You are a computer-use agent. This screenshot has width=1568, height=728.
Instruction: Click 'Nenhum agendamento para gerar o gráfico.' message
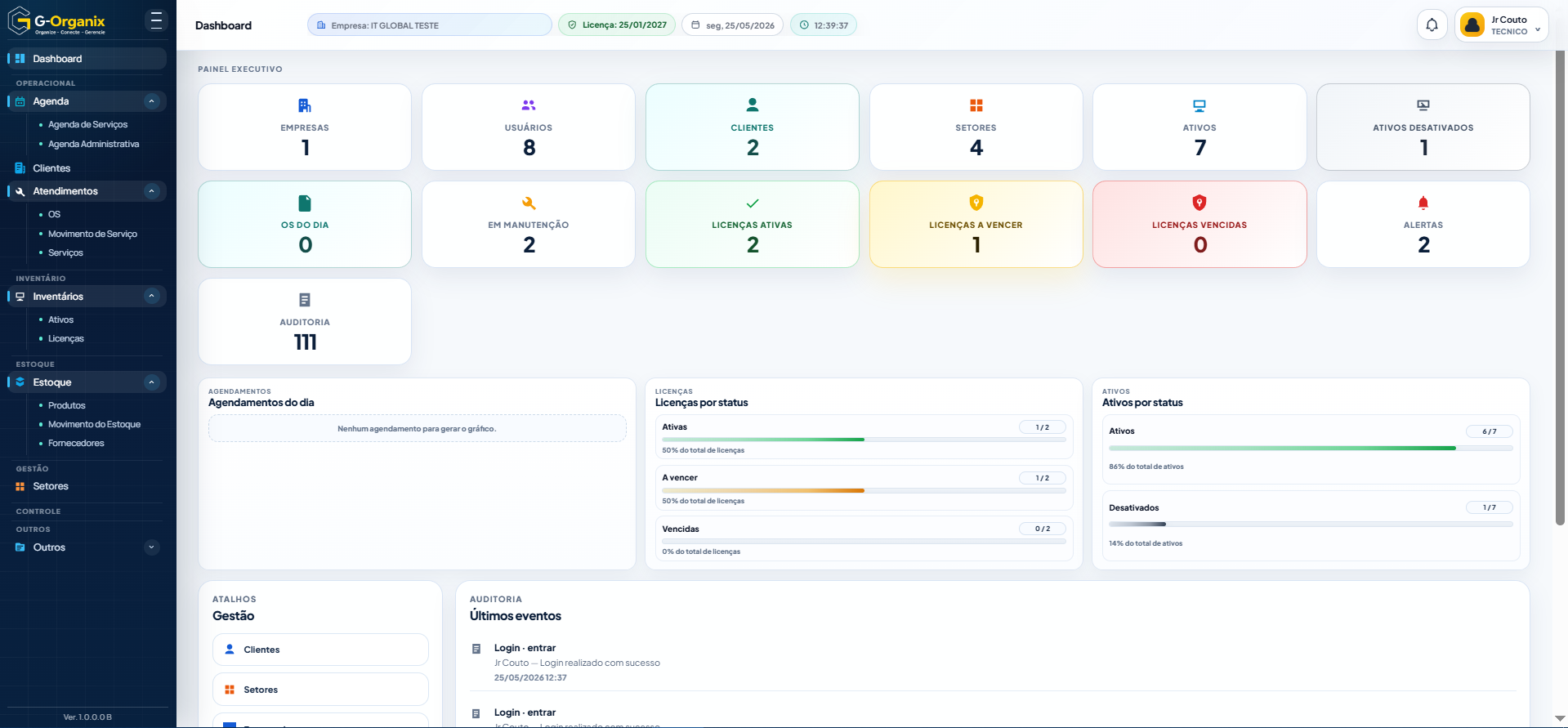pyautogui.click(x=417, y=429)
